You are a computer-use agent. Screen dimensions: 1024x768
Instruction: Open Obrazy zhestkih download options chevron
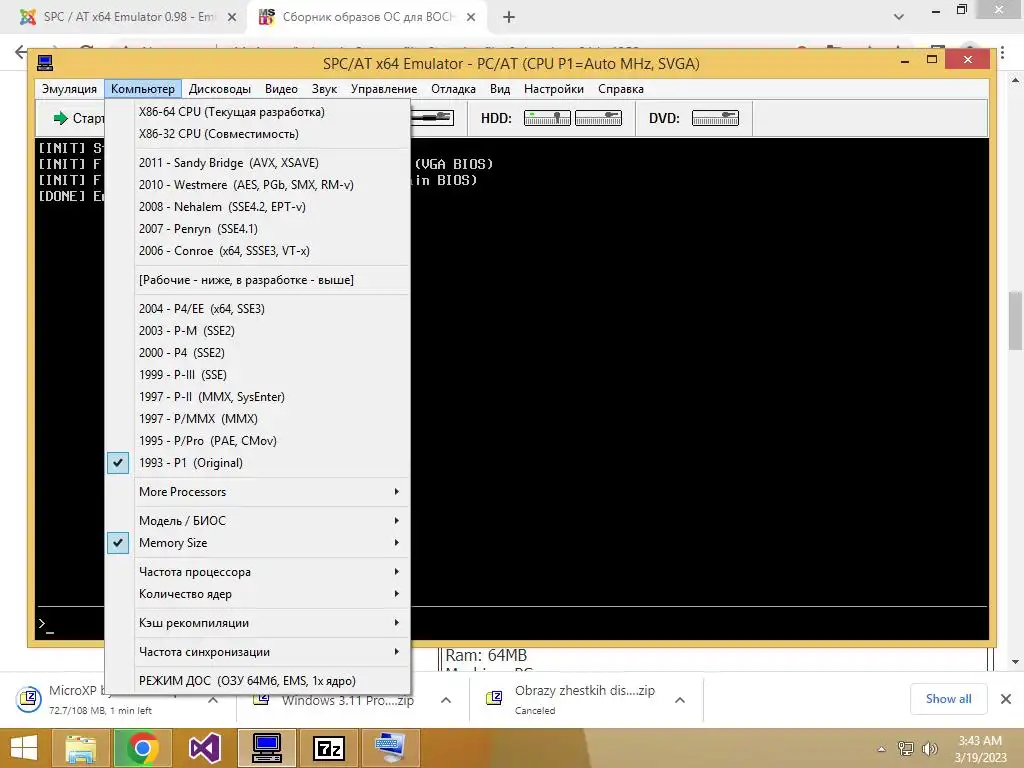[680, 700]
